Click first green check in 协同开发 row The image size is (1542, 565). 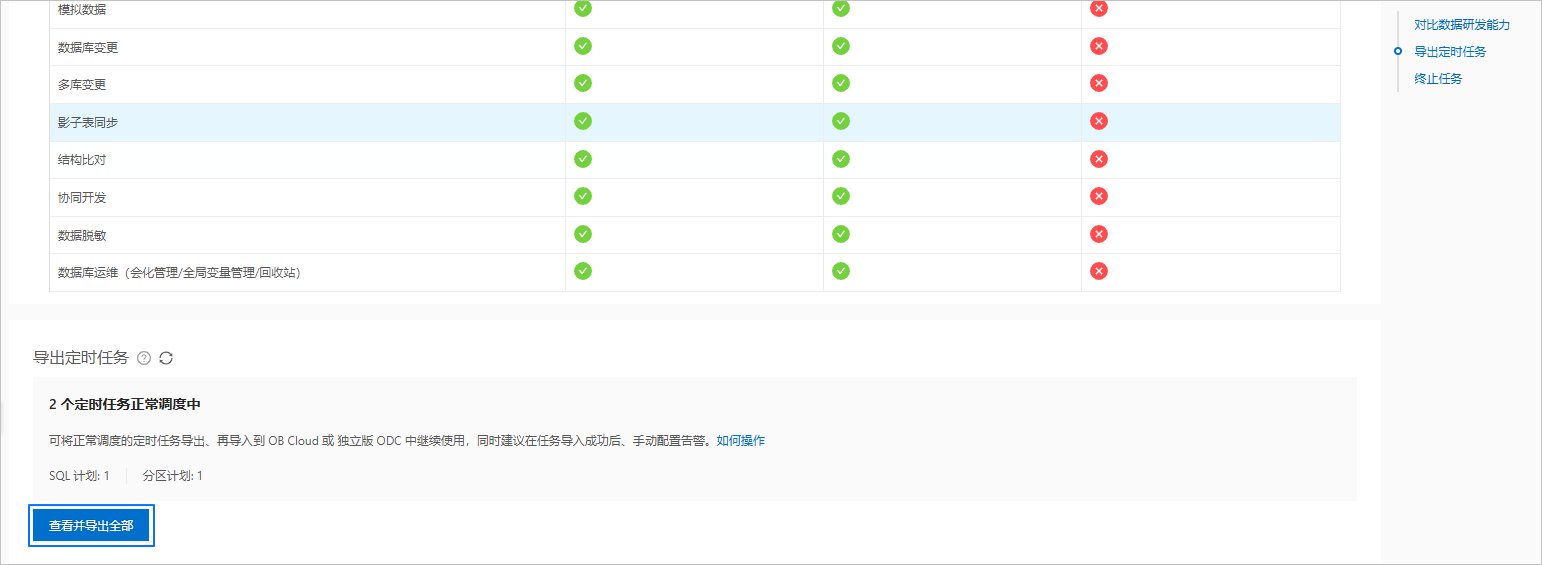(583, 196)
